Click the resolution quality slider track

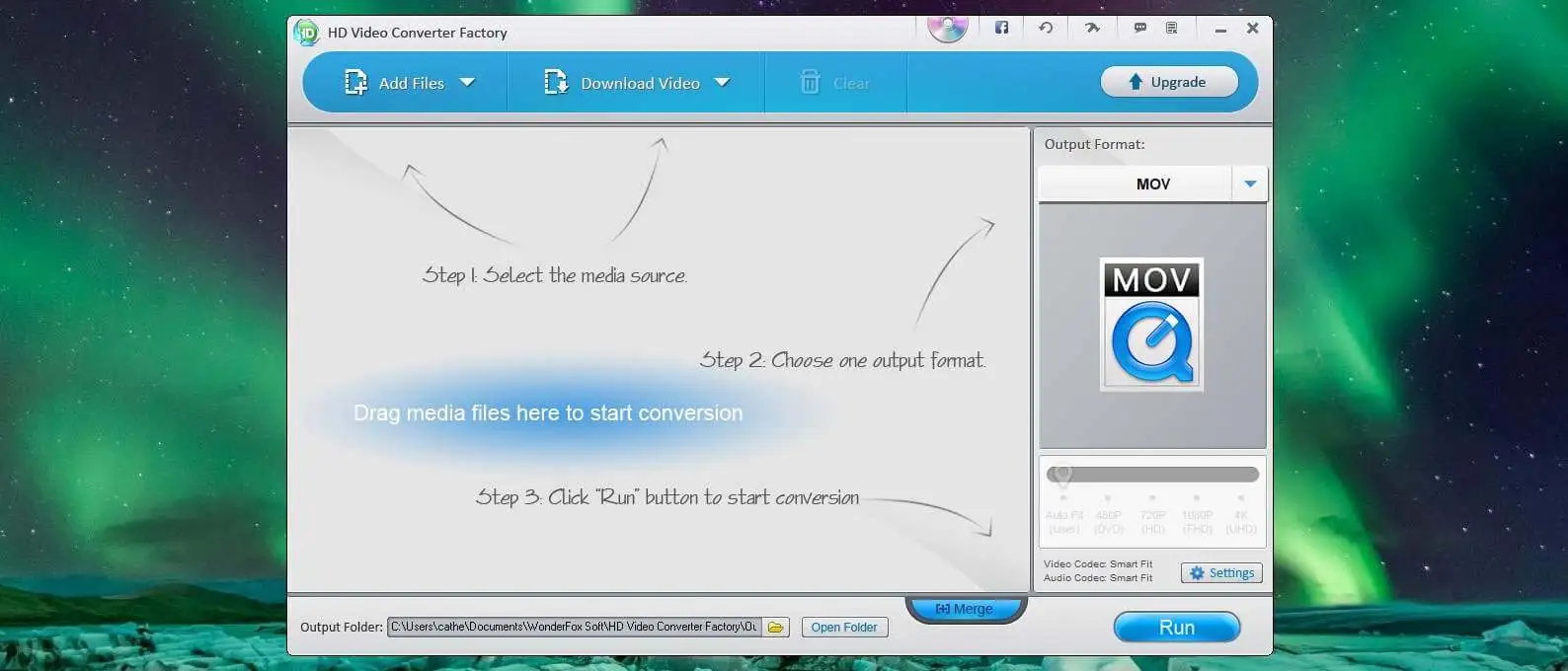(x=1152, y=475)
